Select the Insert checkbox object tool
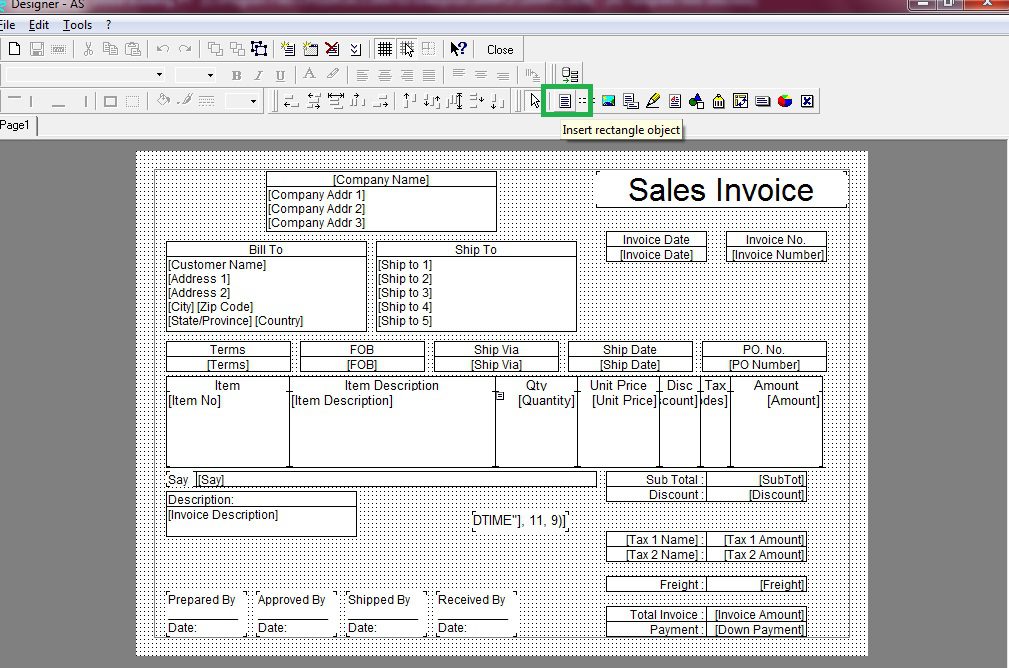The height and width of the screenshot is (668, 1009). [807, 101]
